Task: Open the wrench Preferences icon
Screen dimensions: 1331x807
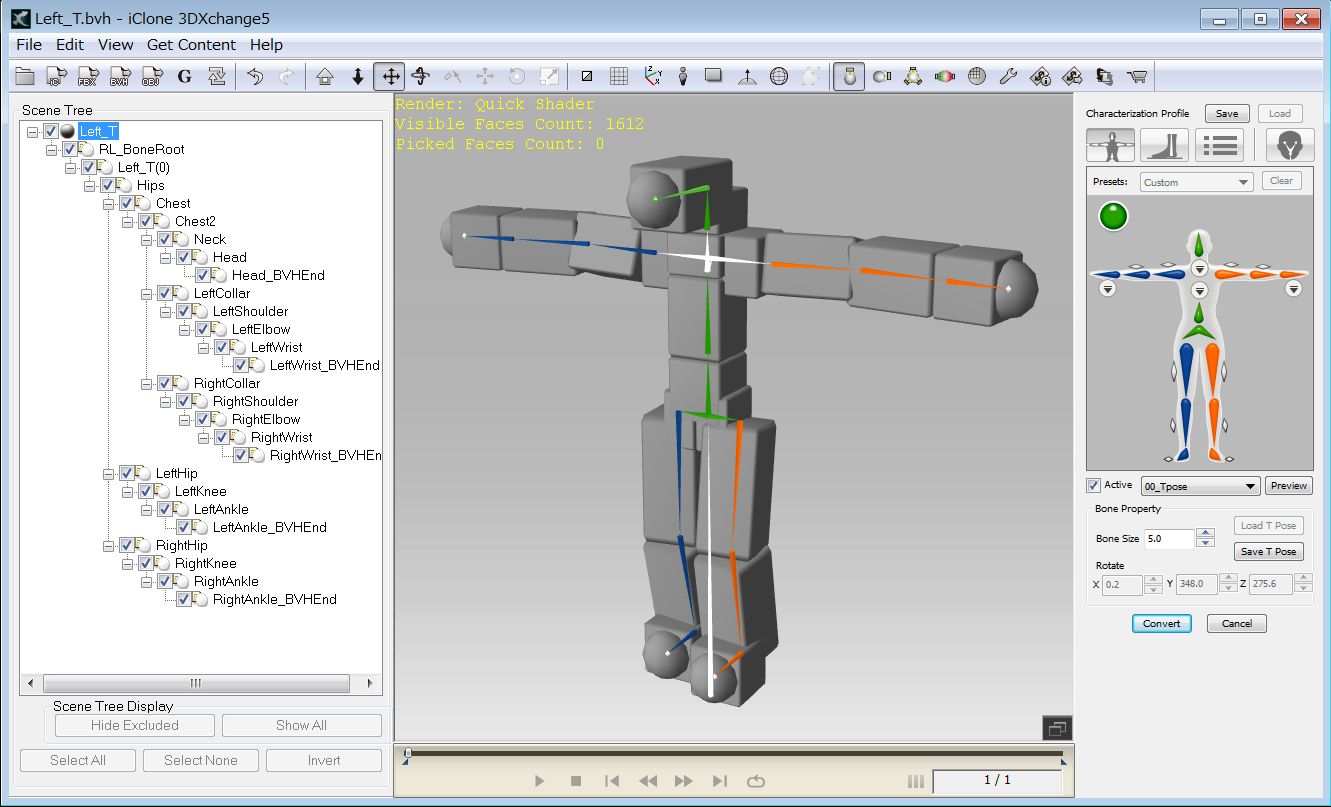Action: 1009,76
